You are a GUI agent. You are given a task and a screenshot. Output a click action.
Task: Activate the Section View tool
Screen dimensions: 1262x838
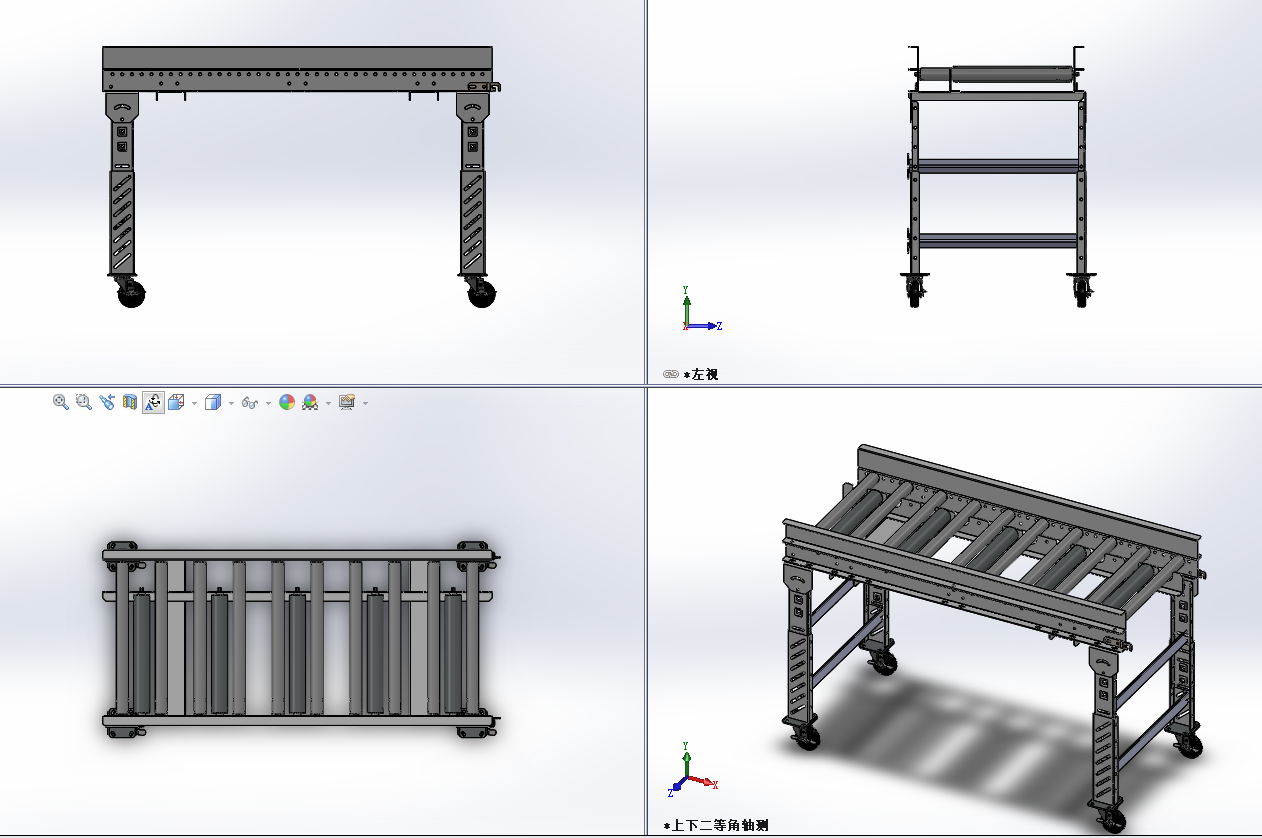(130, 402)
